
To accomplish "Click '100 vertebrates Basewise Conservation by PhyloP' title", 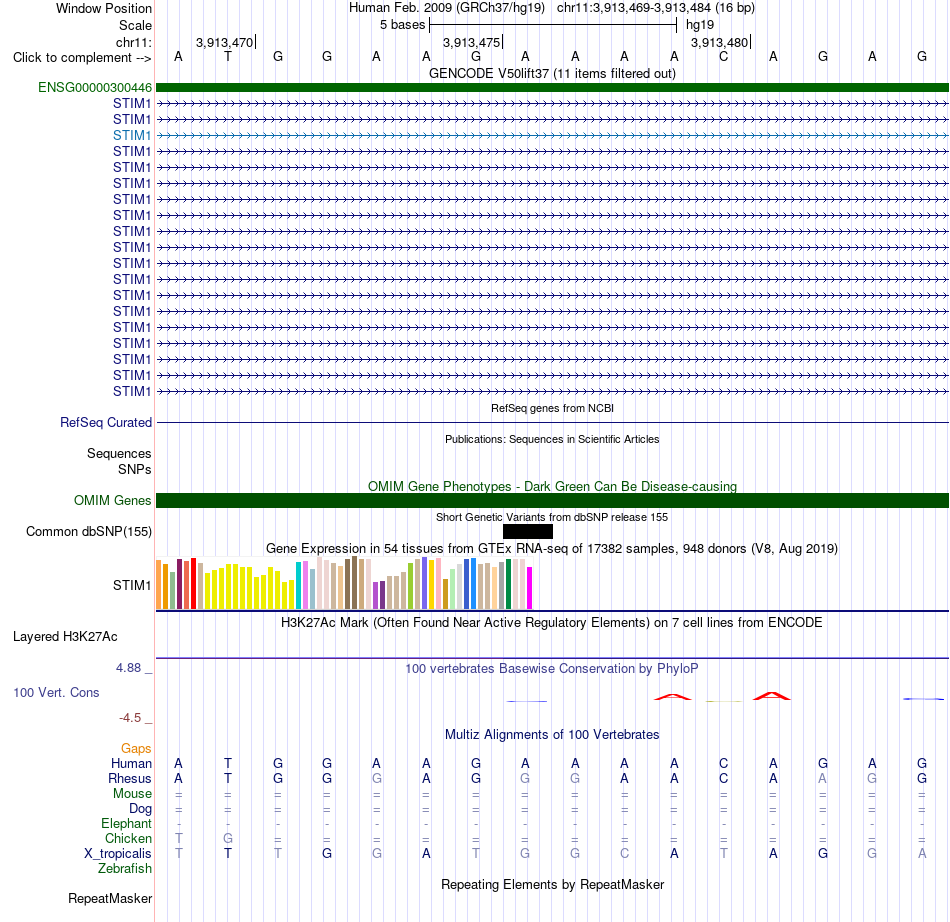I will coord(552,668).
